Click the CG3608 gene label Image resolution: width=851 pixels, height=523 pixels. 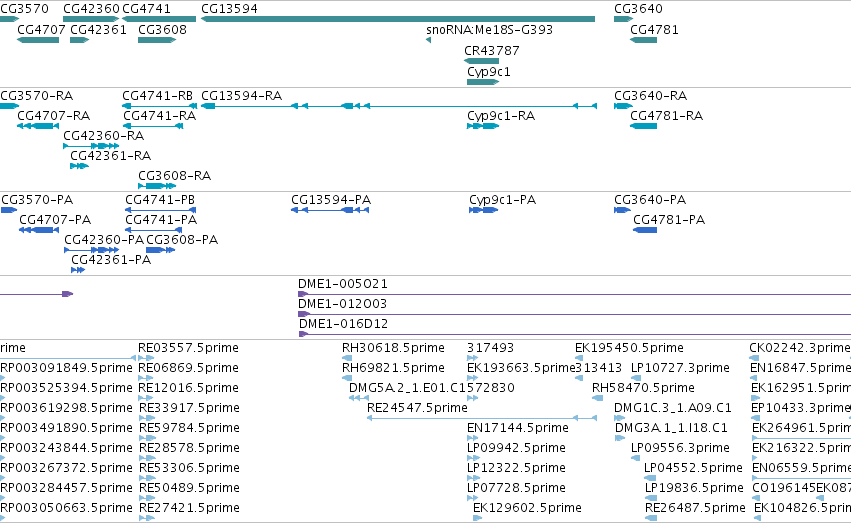click(162, 30)
